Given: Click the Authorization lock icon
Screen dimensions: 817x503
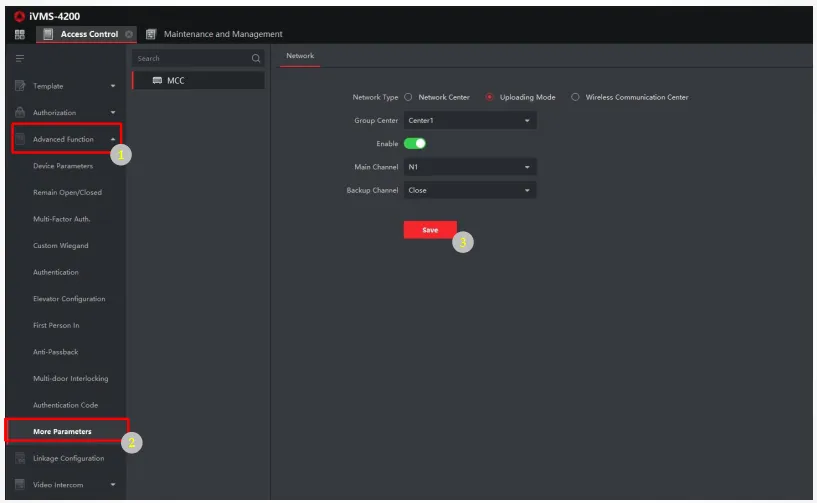Looking at the screenshot, I should pos(20,112).
